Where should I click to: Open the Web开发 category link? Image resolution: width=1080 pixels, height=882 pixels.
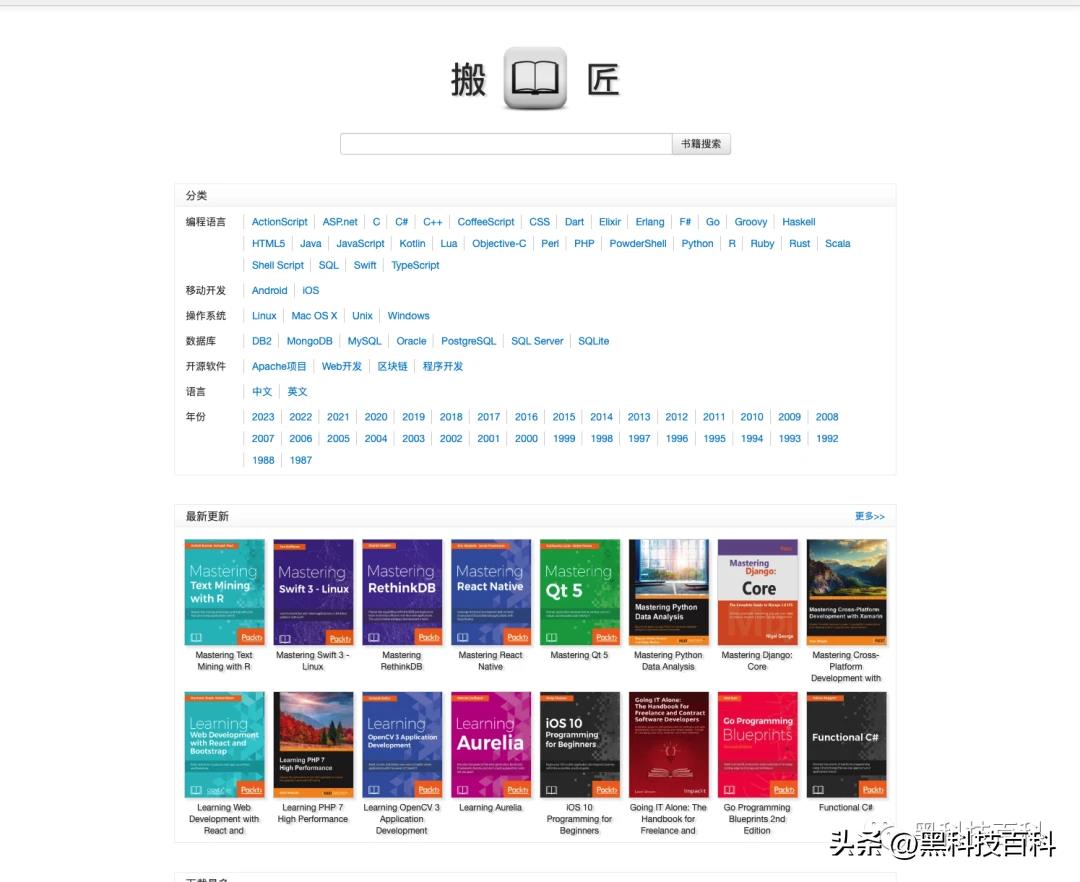pyautogui.click(x=342, y=366)
